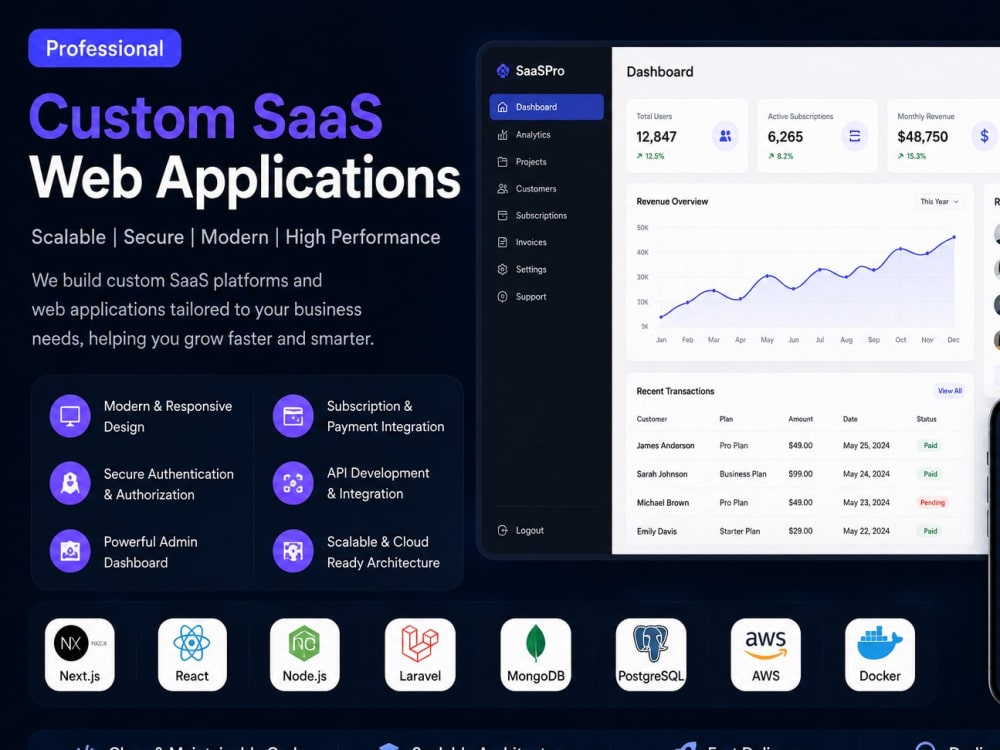Click the Revenue Overview heading
1000x750 pixels.
(x=672, y=202)
